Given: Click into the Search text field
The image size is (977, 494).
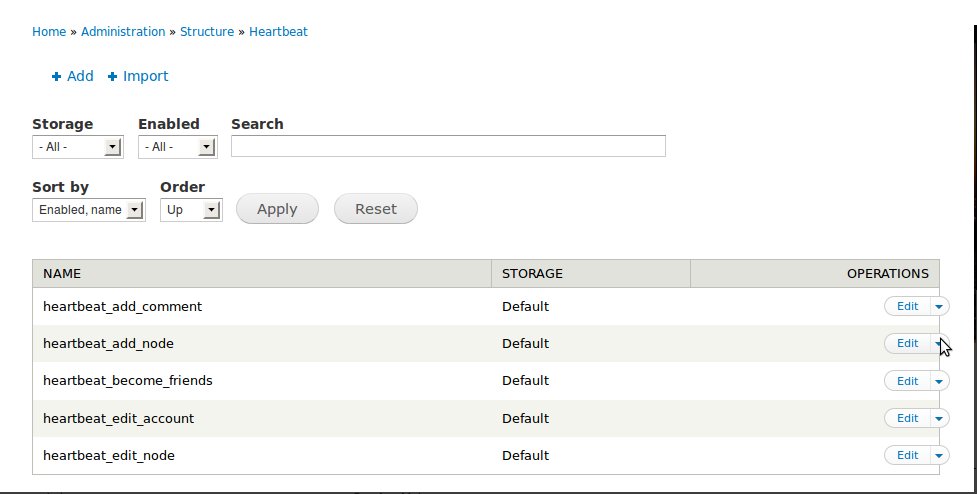Looking at the screenshot, I should pyautogui.click(x=448, y=146).
